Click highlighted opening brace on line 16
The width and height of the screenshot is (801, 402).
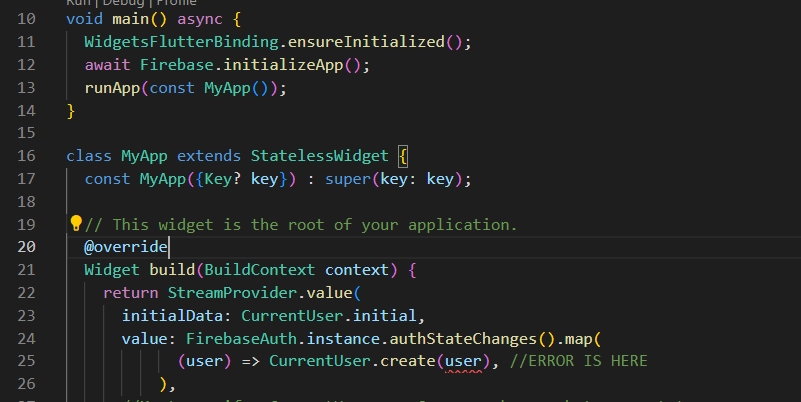403,156
